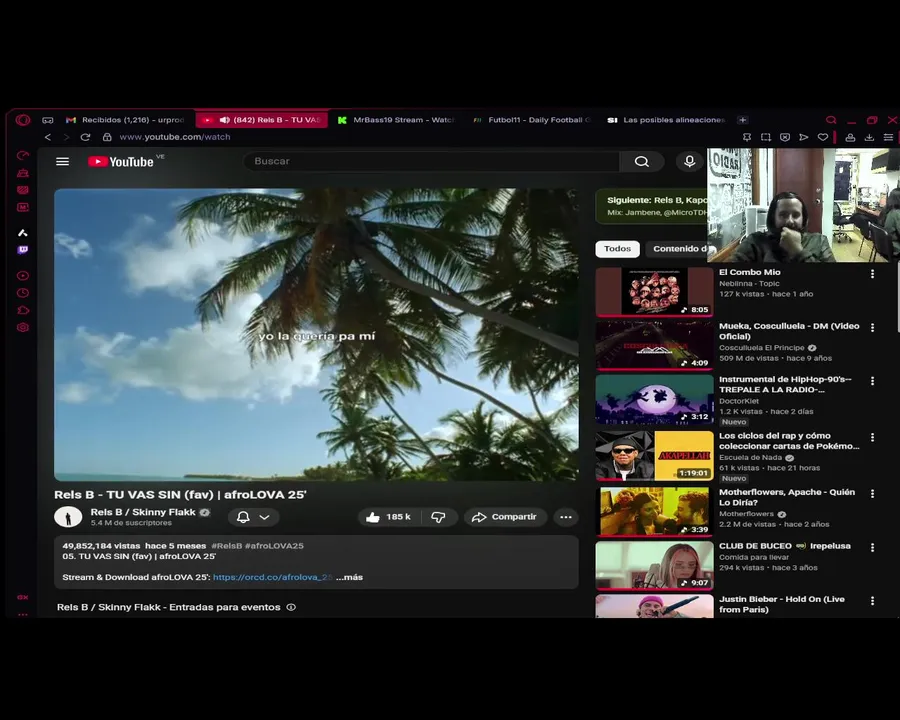The width and height of the screenshot is (900, 720).
Task: Toggle the notification bell for Rels B
Action: (243, 517)
